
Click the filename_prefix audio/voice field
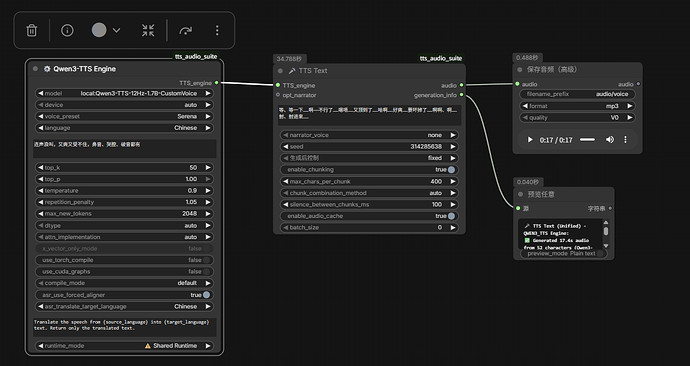577,94
